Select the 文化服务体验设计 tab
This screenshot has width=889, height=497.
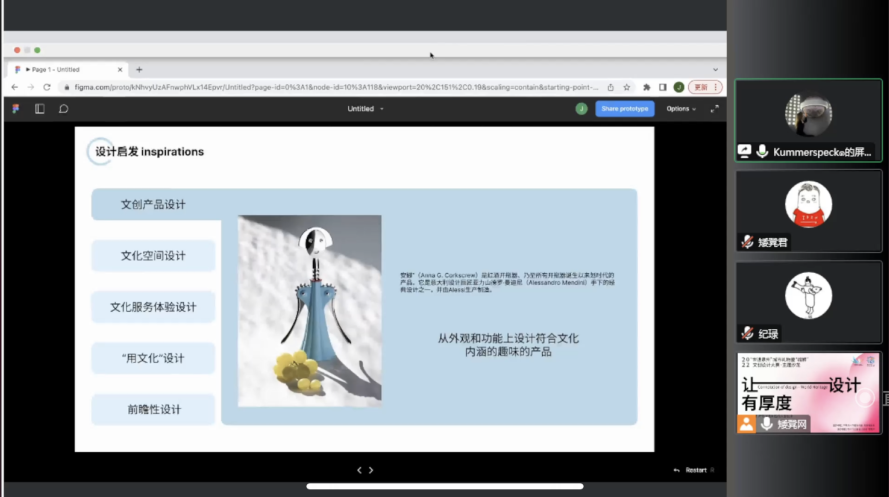point(153,307)
